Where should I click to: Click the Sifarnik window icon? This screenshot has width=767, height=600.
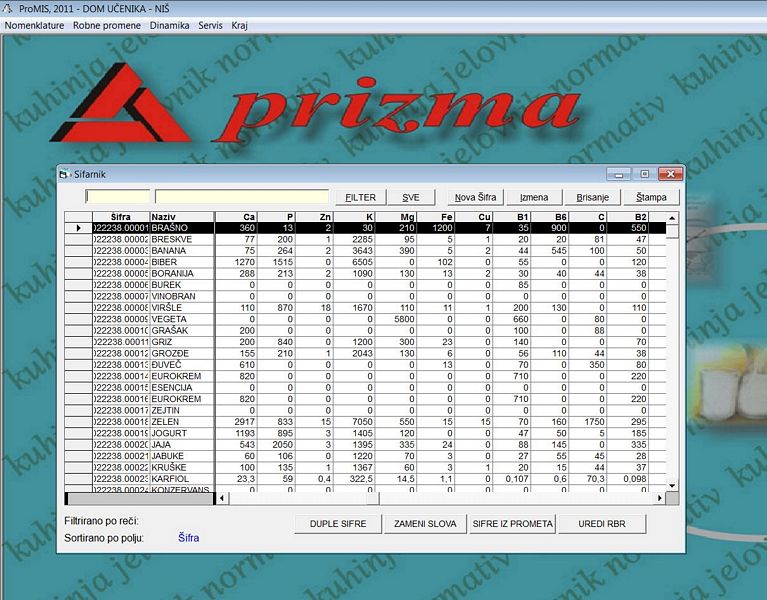(64, 174)
